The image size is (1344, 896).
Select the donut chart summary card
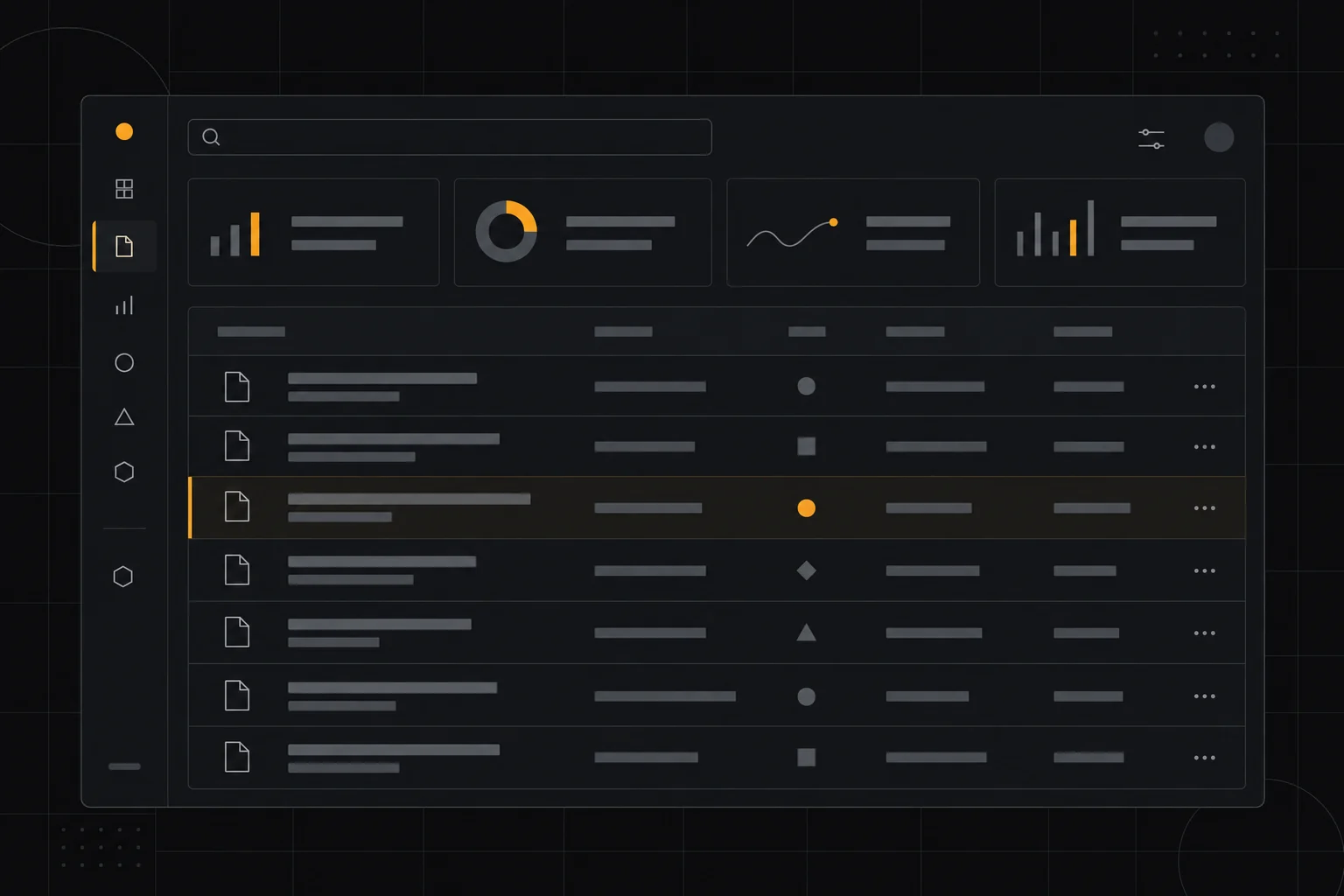(x=583, y=232)
